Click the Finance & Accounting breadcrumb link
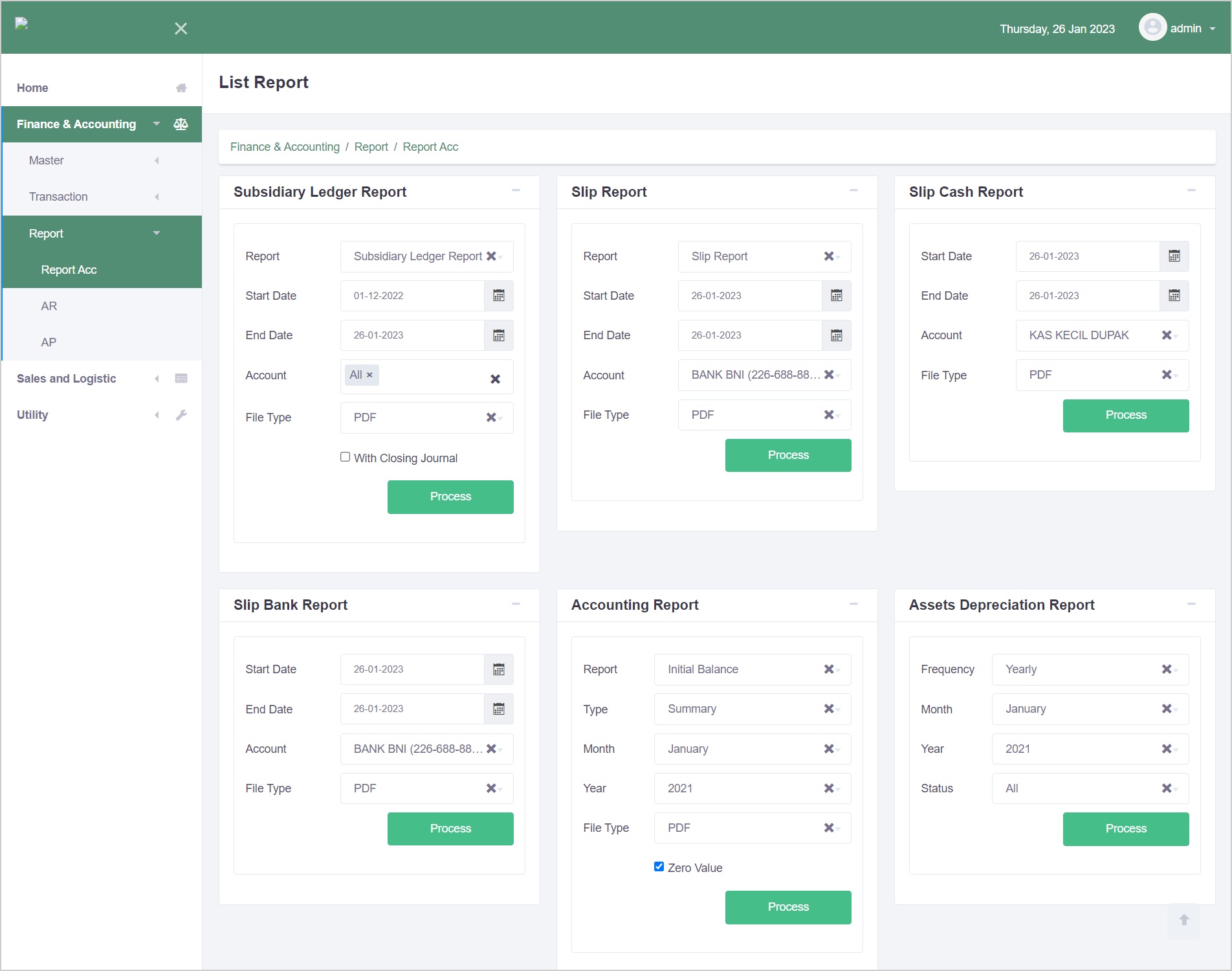The width and height of the screenshot is (1232, 971). [x=285, y=147]
